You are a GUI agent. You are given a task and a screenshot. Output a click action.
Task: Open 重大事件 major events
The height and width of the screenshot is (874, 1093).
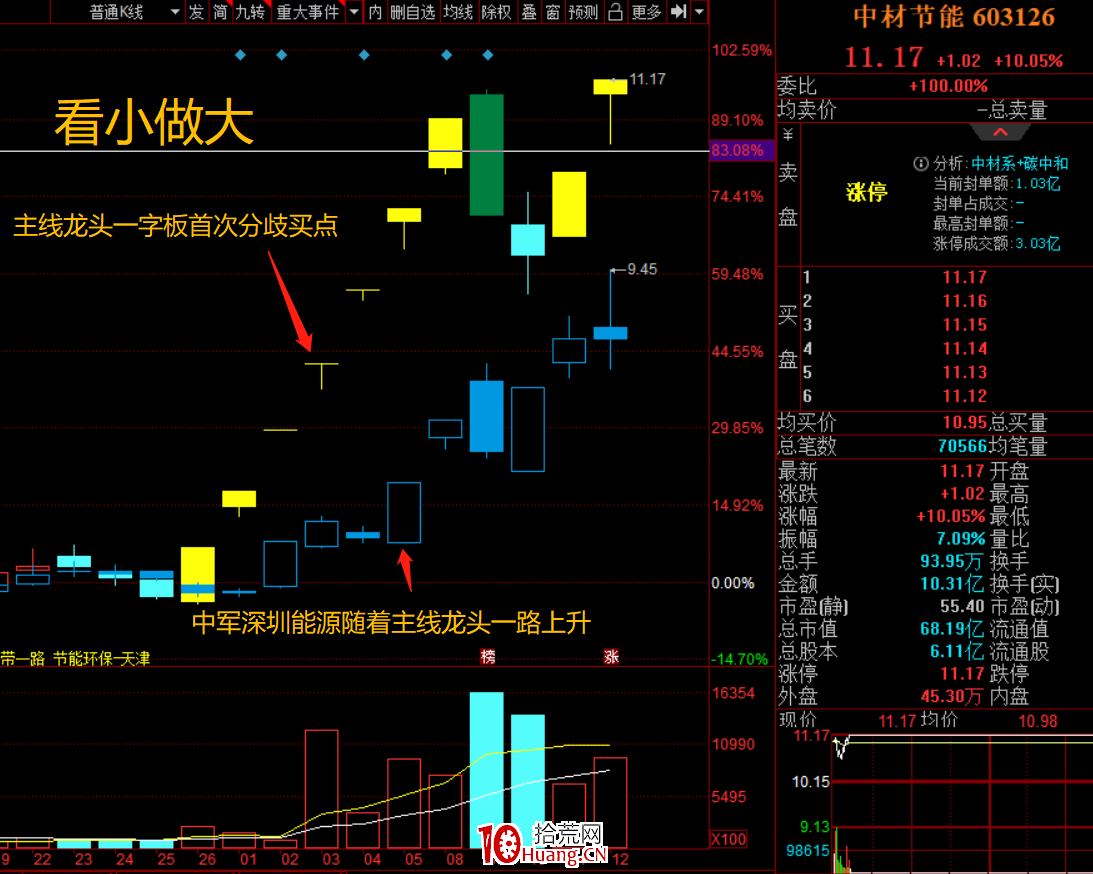click(307, 13)
